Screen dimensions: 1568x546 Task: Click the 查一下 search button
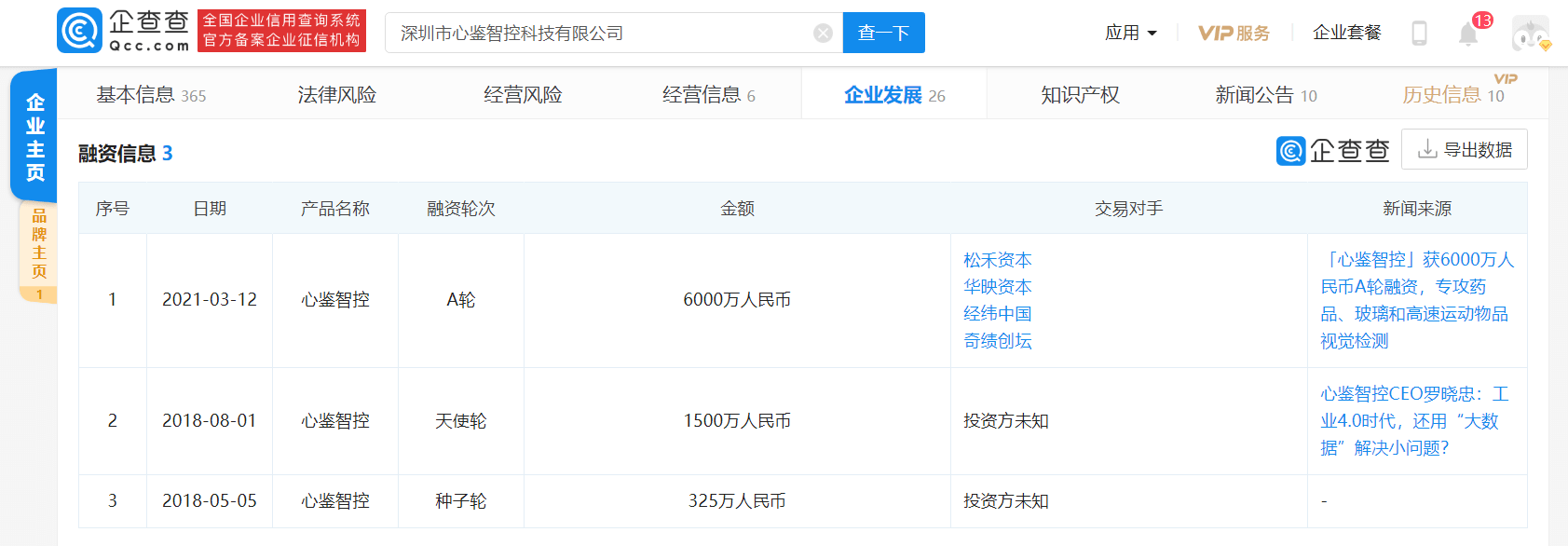884,33
